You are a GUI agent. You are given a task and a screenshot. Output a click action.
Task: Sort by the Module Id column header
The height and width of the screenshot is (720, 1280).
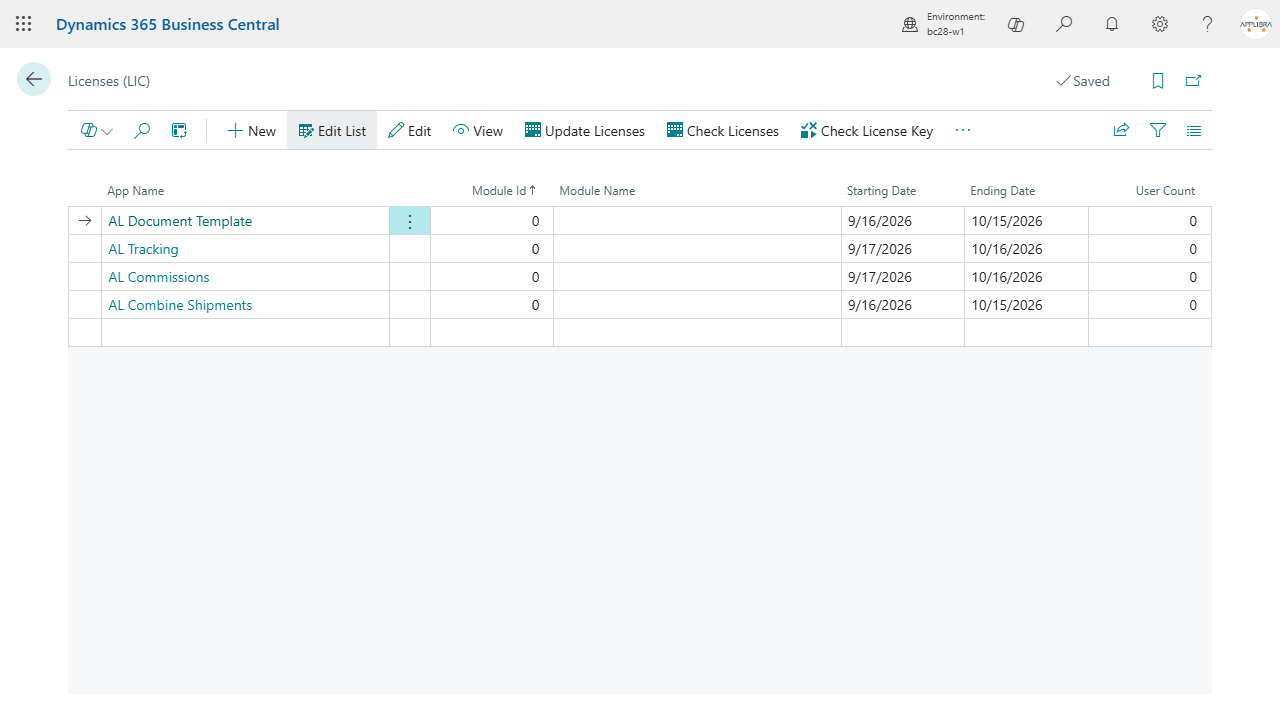pyautogui.click(x=504, y=190)
